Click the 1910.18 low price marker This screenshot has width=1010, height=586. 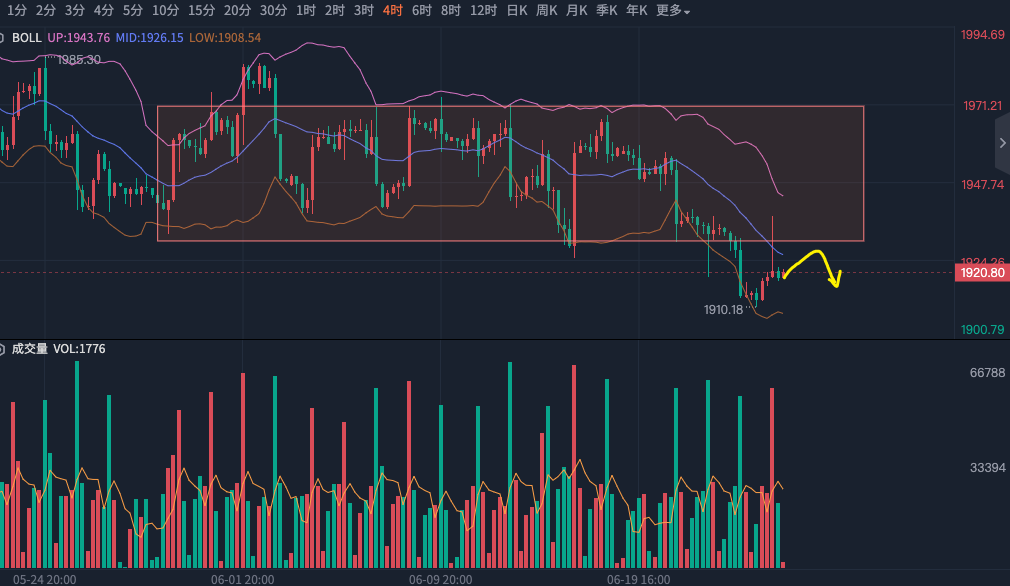pos(724,310)
